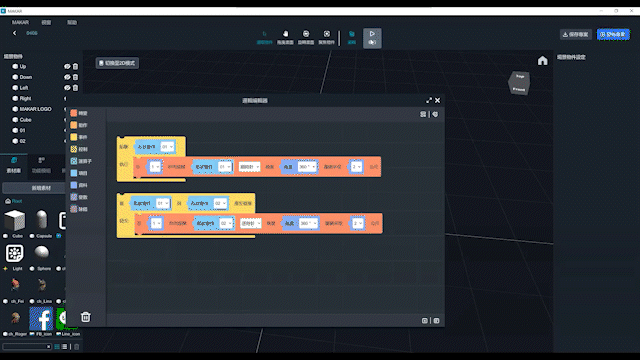The image size is (640, 360).
Task: Start preview with the play button
Action: tap(372, 38)
